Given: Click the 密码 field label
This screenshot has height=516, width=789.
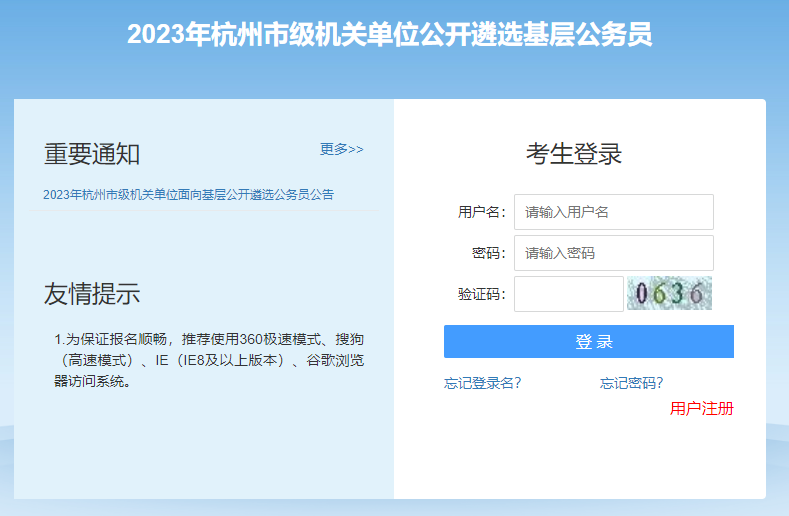Looking at the screenshot, I should click(x=488, y=253).
